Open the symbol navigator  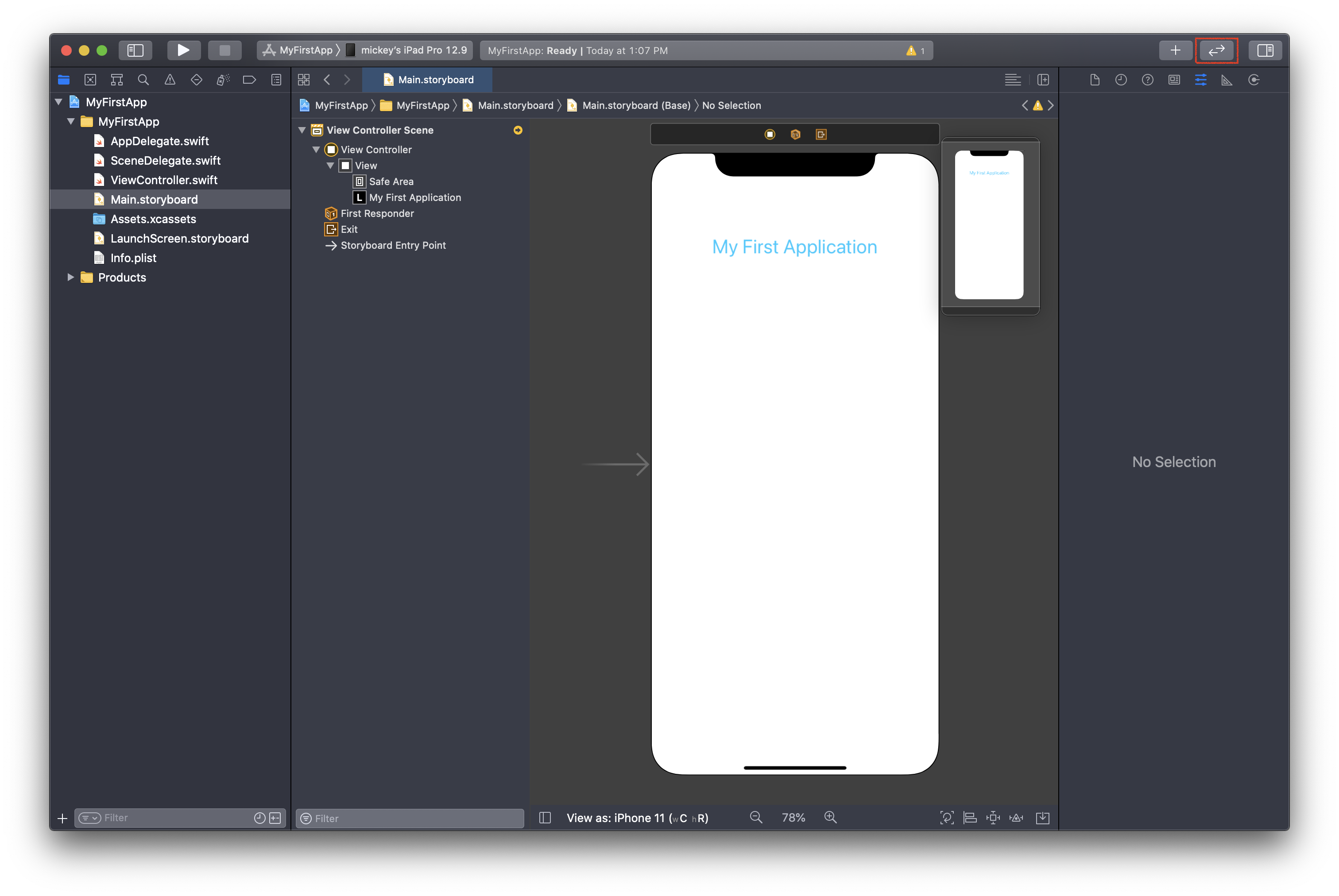pyautogui.click(x=116, y=79)
